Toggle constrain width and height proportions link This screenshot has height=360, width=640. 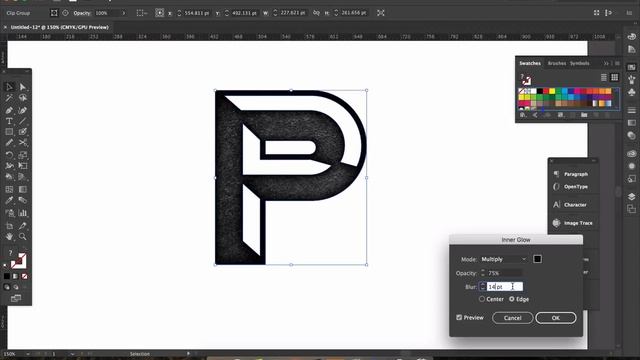click(x=316, y=13)
